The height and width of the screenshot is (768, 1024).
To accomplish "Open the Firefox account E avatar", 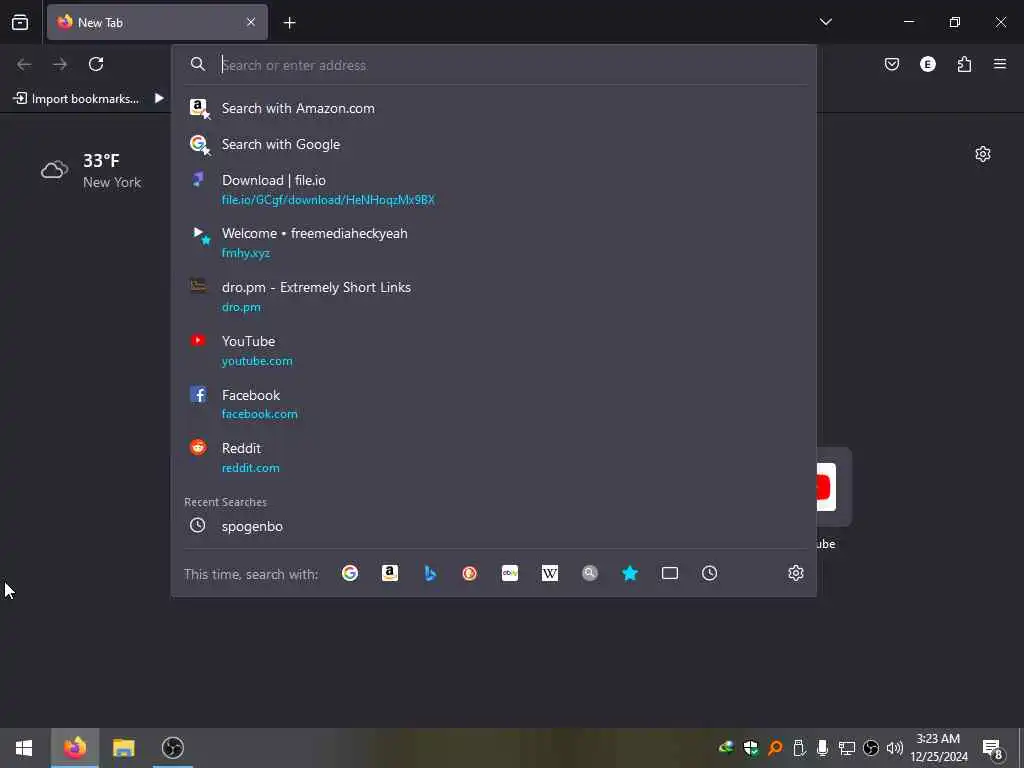I will tap(927, 64).
